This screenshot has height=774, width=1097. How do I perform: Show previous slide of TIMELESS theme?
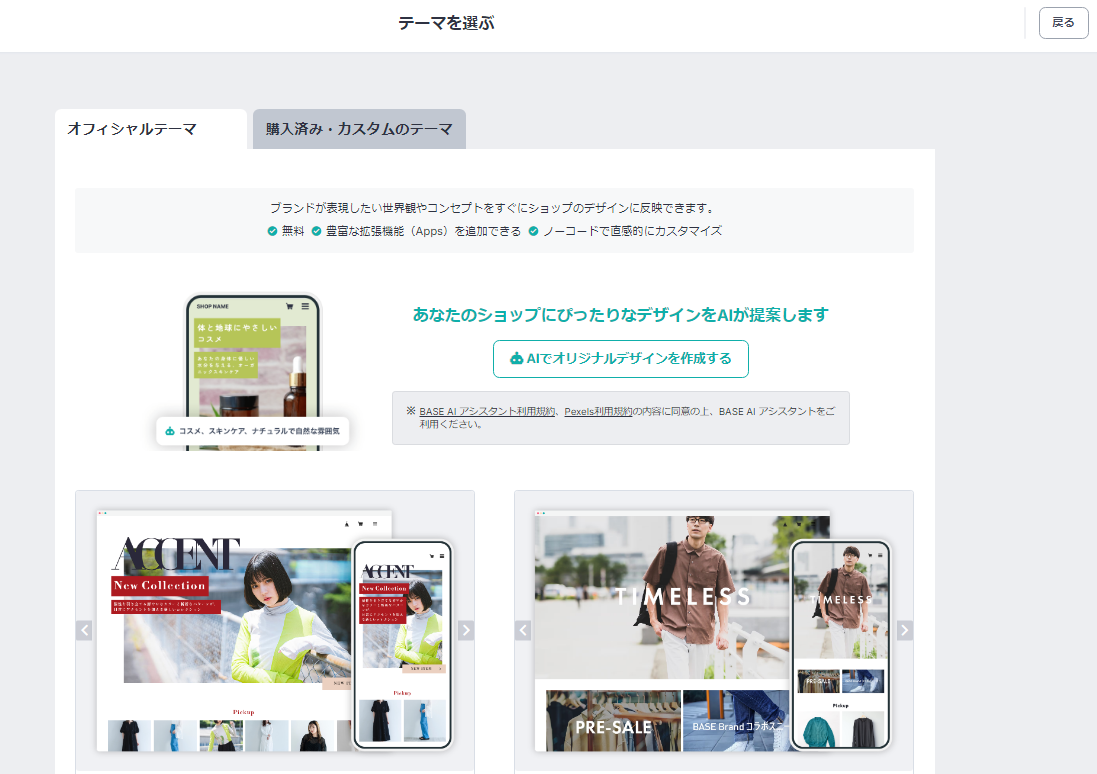pyautogui.click(x=523, y=631)
